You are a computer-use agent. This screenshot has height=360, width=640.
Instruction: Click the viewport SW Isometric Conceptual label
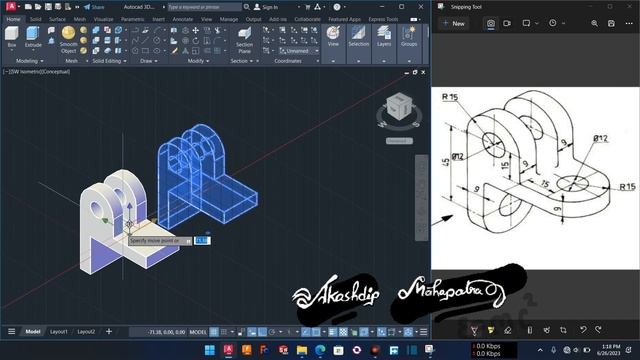[37, 72]
